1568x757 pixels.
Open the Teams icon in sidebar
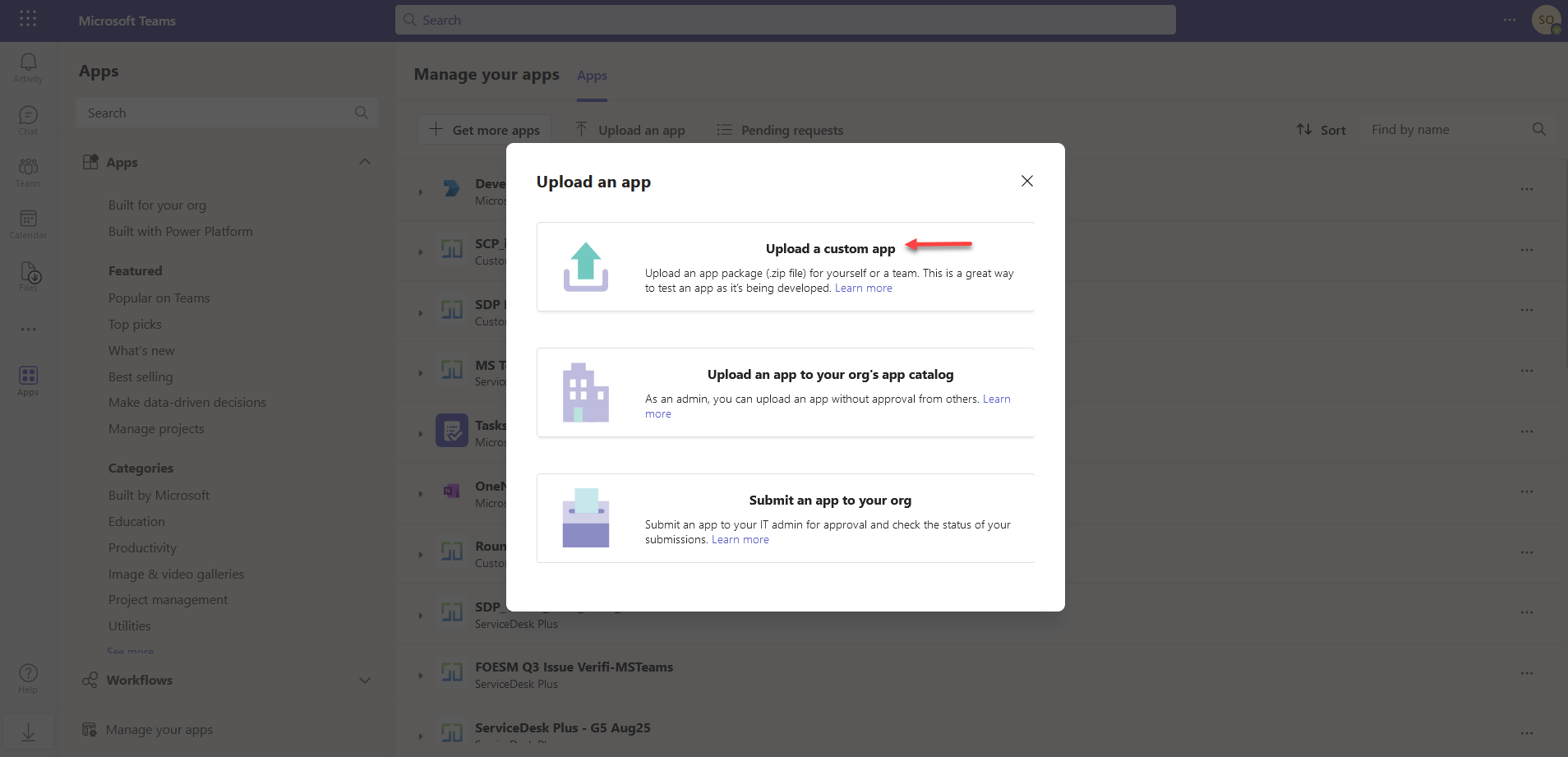coord(28,171)
